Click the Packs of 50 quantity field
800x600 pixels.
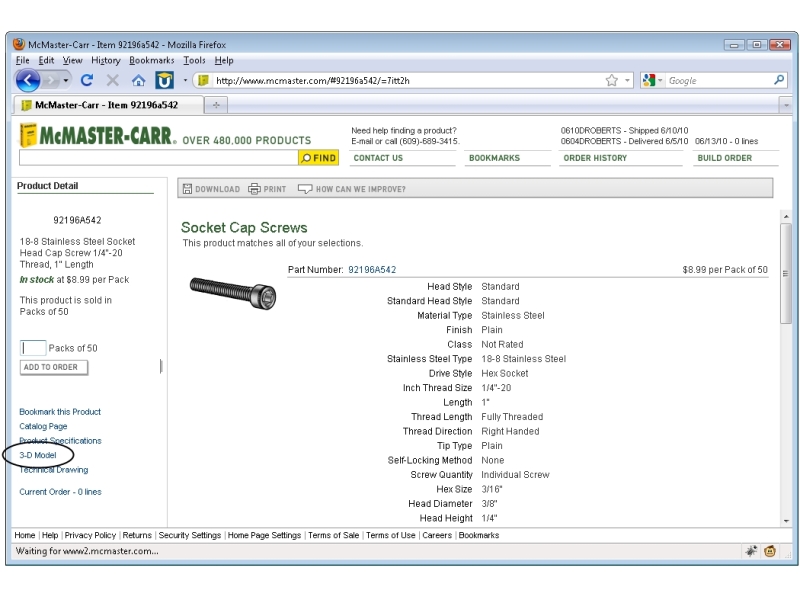33,348
